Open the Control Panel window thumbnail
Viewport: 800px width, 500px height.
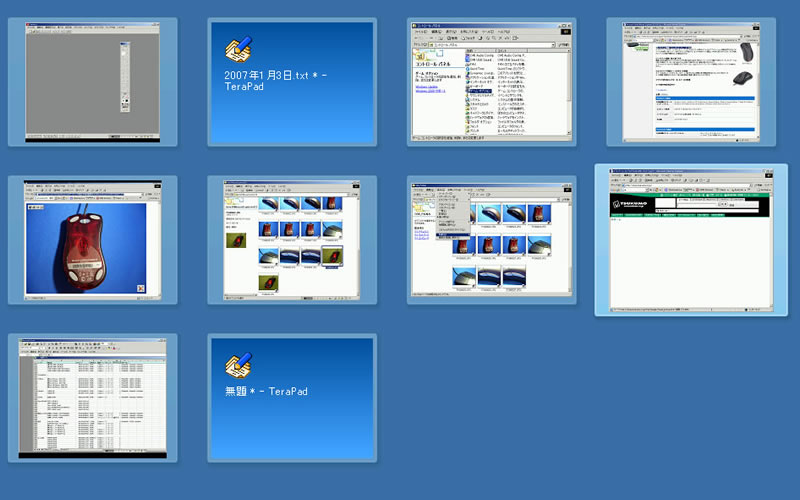(491, 82)
